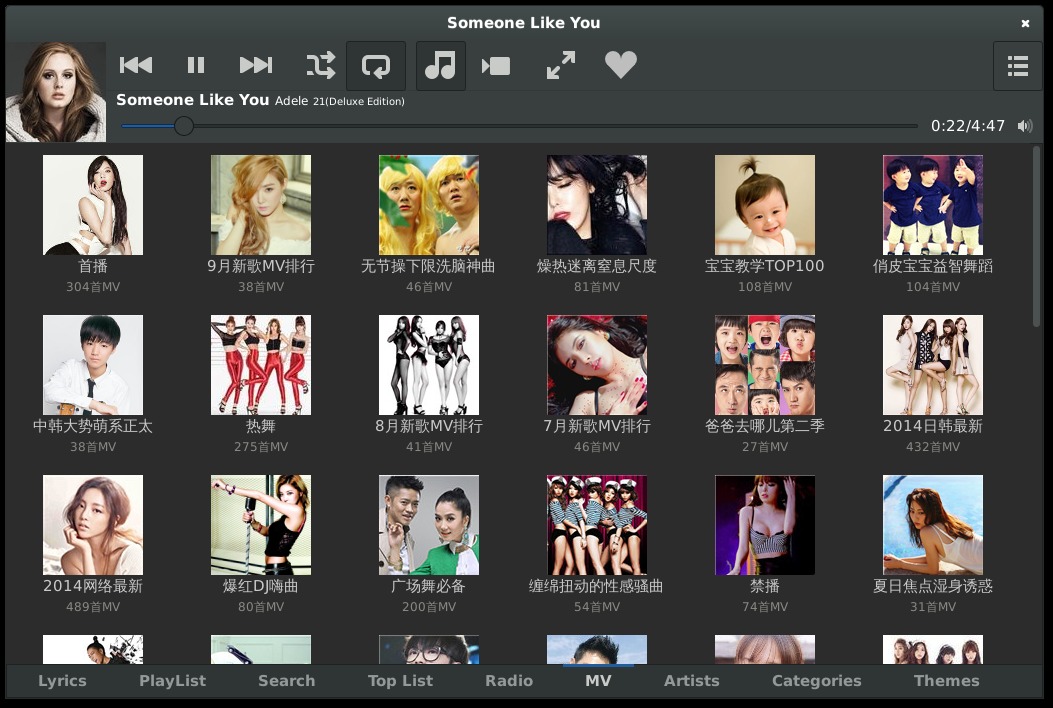Open the 无节操下限洗脑神曲 thumbnail
Viewport: 1053px width, 708px height.
tap(428, 205)
